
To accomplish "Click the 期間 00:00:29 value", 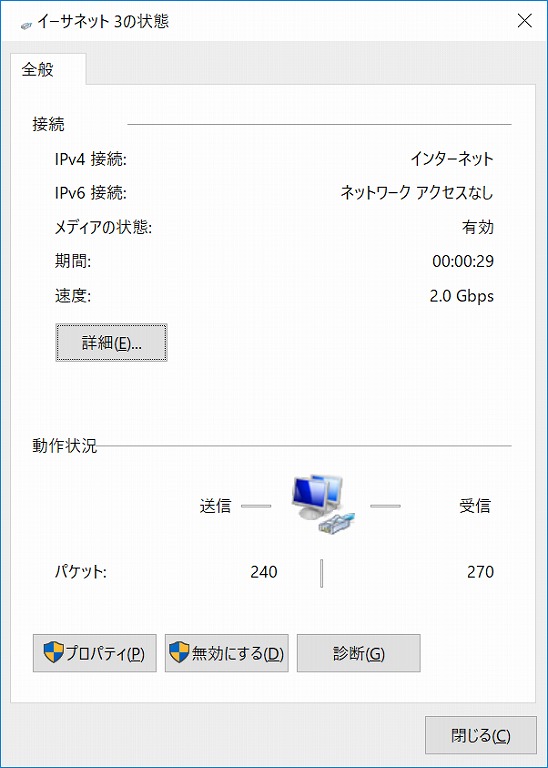I will [x=463, y=262].
